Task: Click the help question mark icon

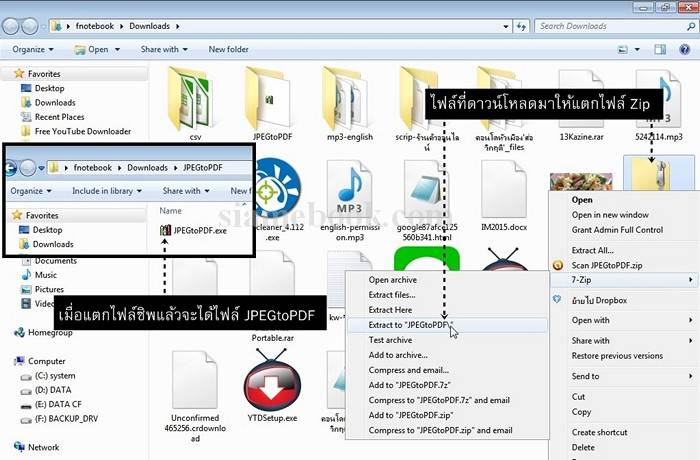Action: (684, 50)
